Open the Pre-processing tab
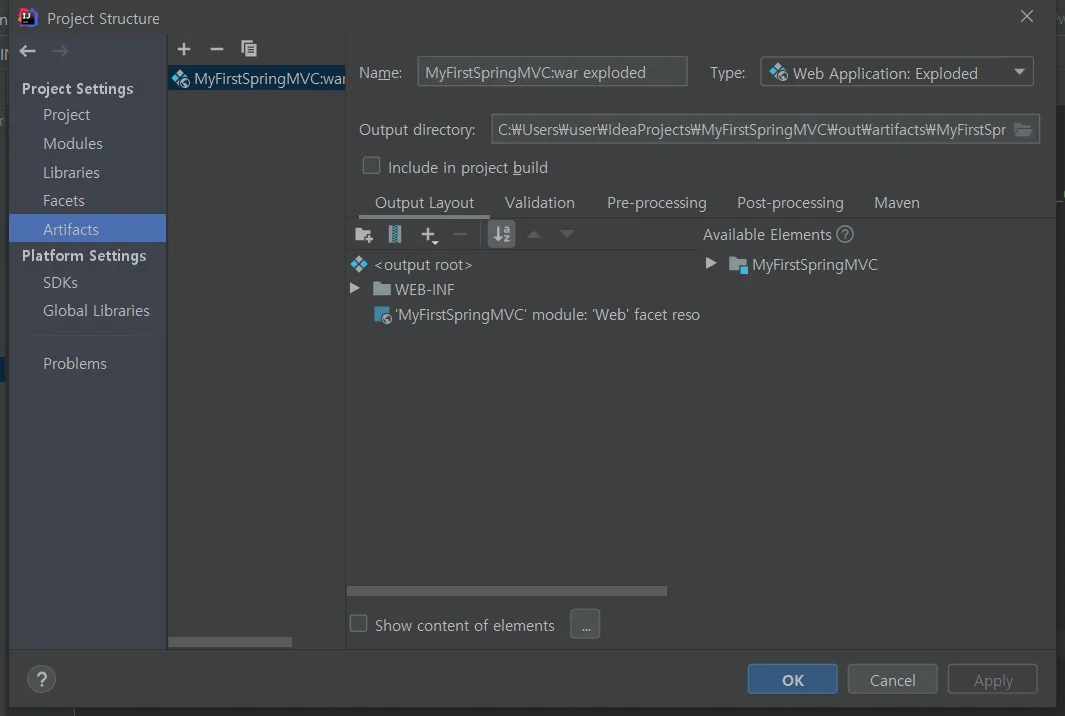 click(656, 203)
